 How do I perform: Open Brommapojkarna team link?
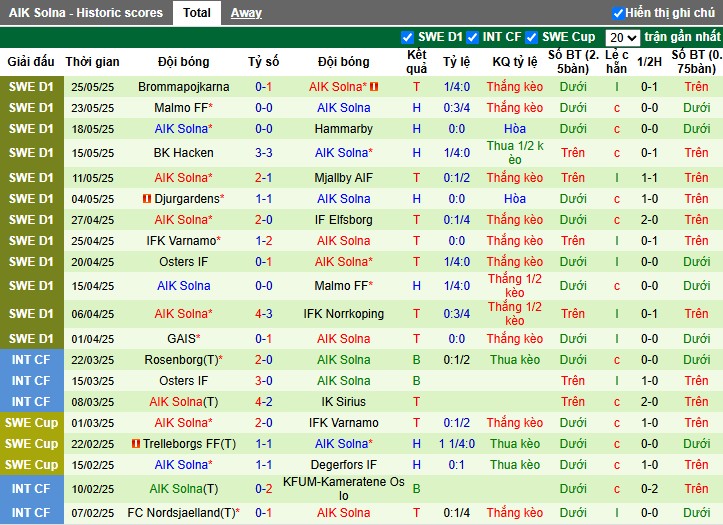[x=183, y=87]
